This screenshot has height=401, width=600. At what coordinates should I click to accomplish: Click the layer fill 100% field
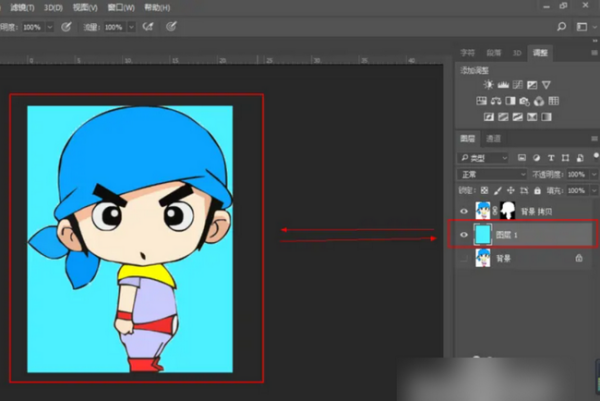point(579,190)
